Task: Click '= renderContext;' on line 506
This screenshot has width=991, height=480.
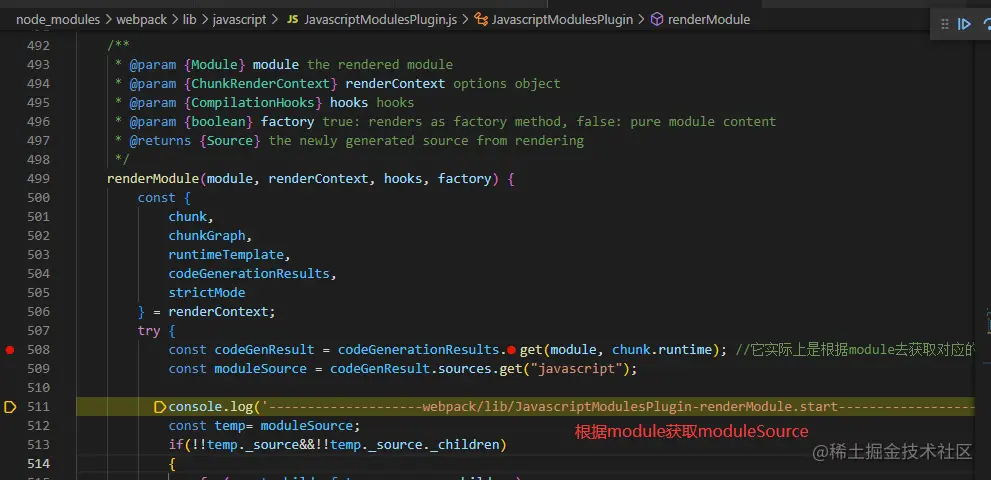Action: [214, 312]
